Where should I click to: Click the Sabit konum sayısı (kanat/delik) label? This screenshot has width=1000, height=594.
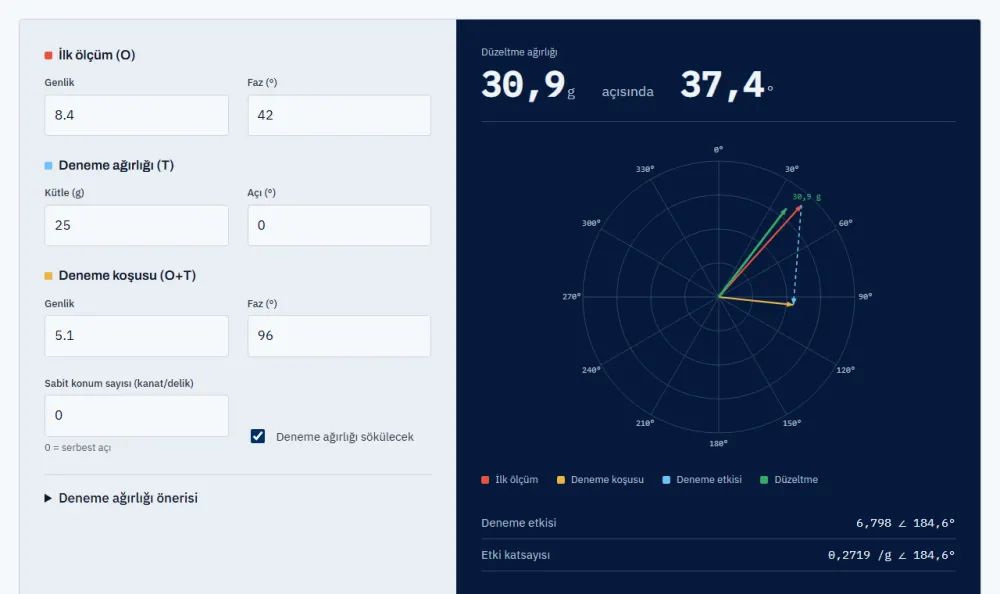click(x=119, y=383)
